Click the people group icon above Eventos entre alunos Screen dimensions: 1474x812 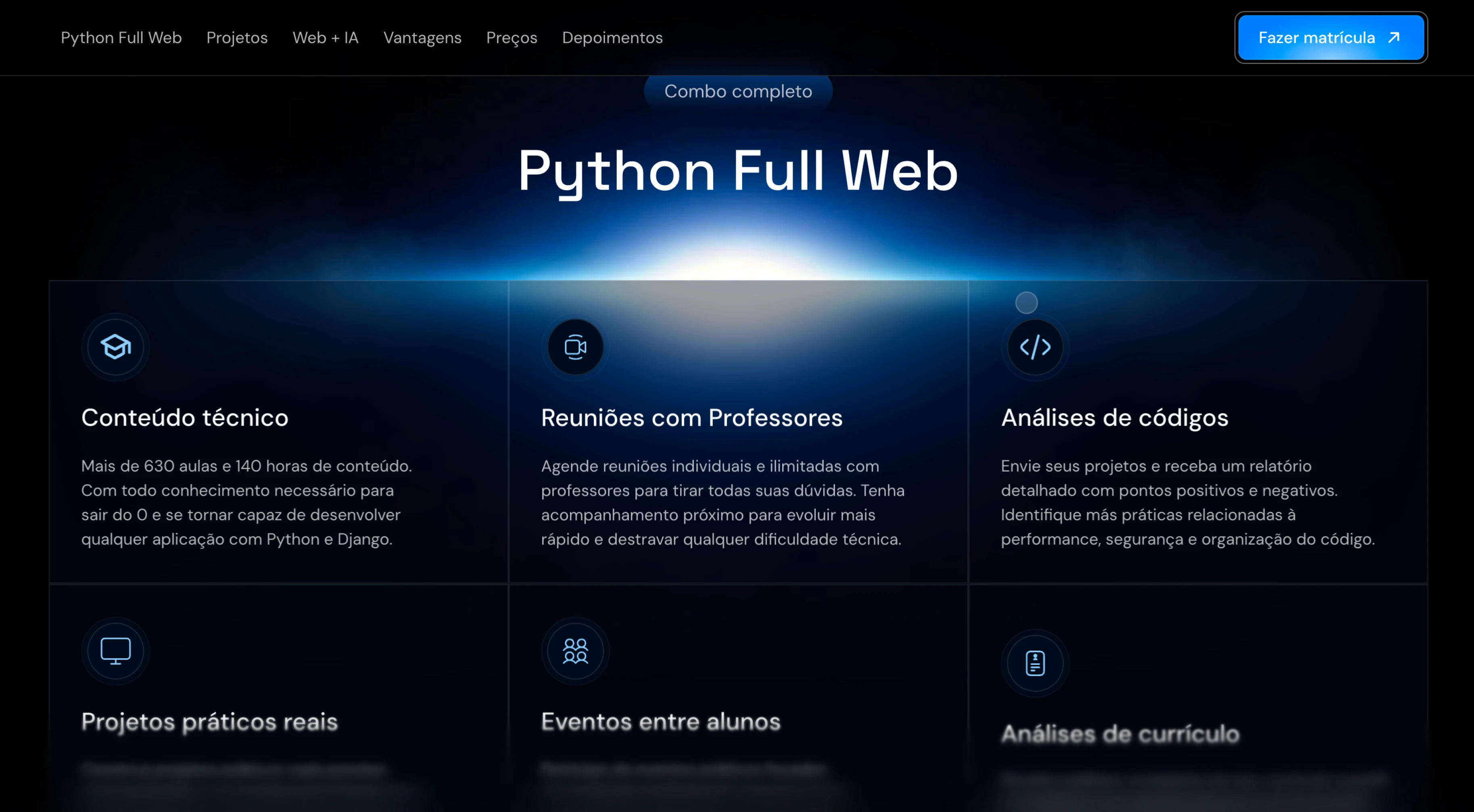click(576, 651)
